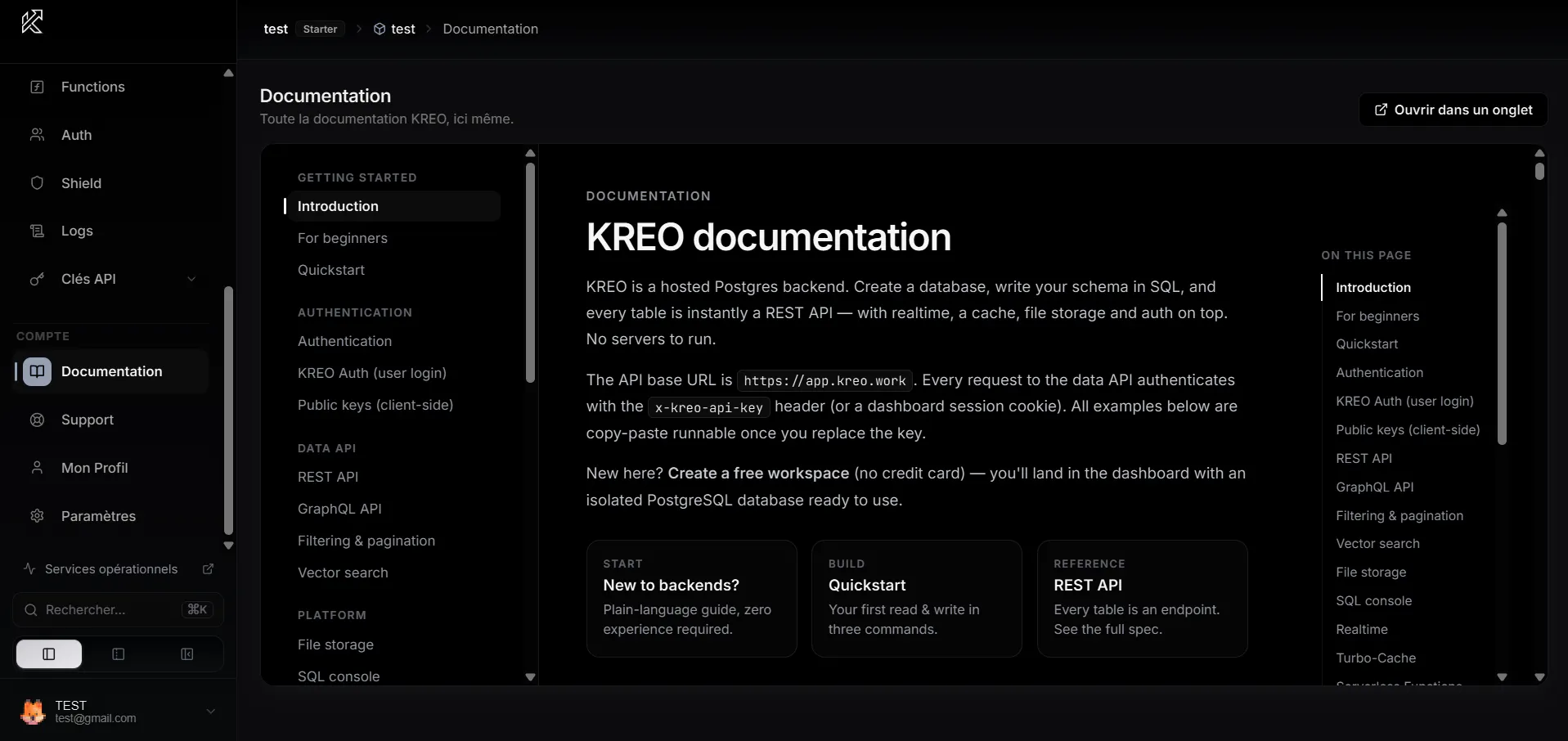Click the Mon Profil person icon
Screen dimensions: 1568x741
37,468
